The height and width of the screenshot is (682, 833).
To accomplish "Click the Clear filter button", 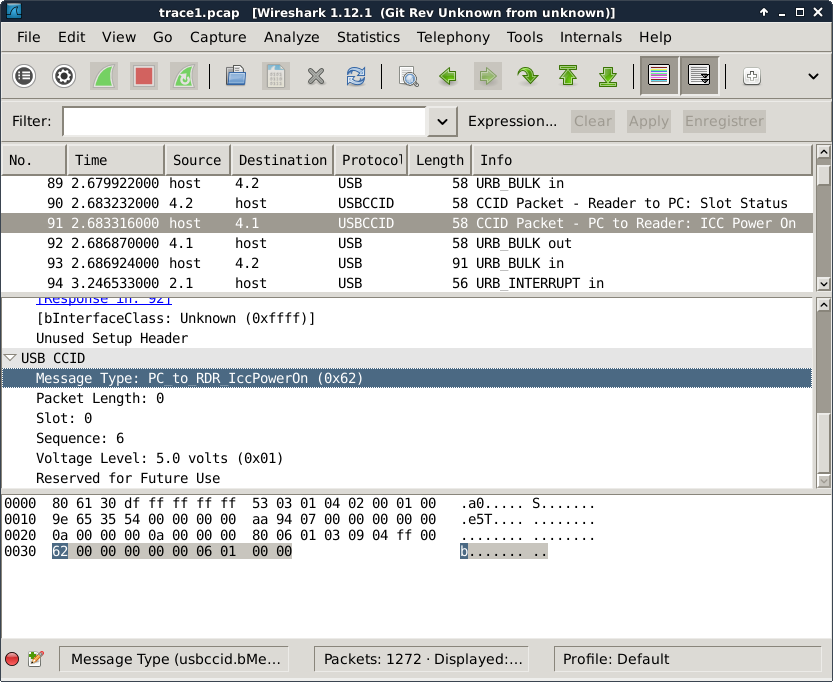I will pyautogui.click(x=593, y=121).
